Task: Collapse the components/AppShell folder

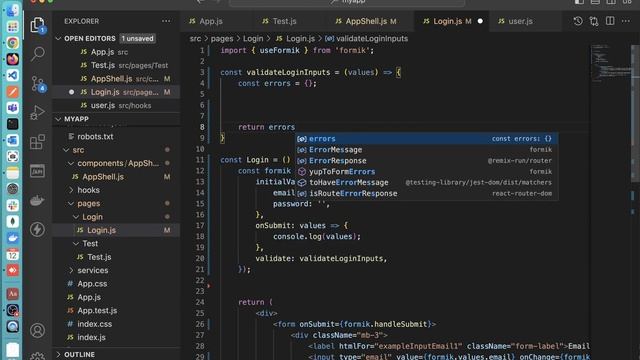Action: coord(71,163)
